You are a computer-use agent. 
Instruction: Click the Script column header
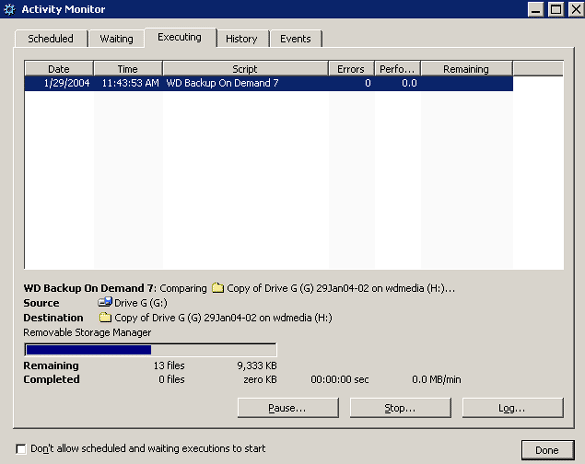coord(245,69)
